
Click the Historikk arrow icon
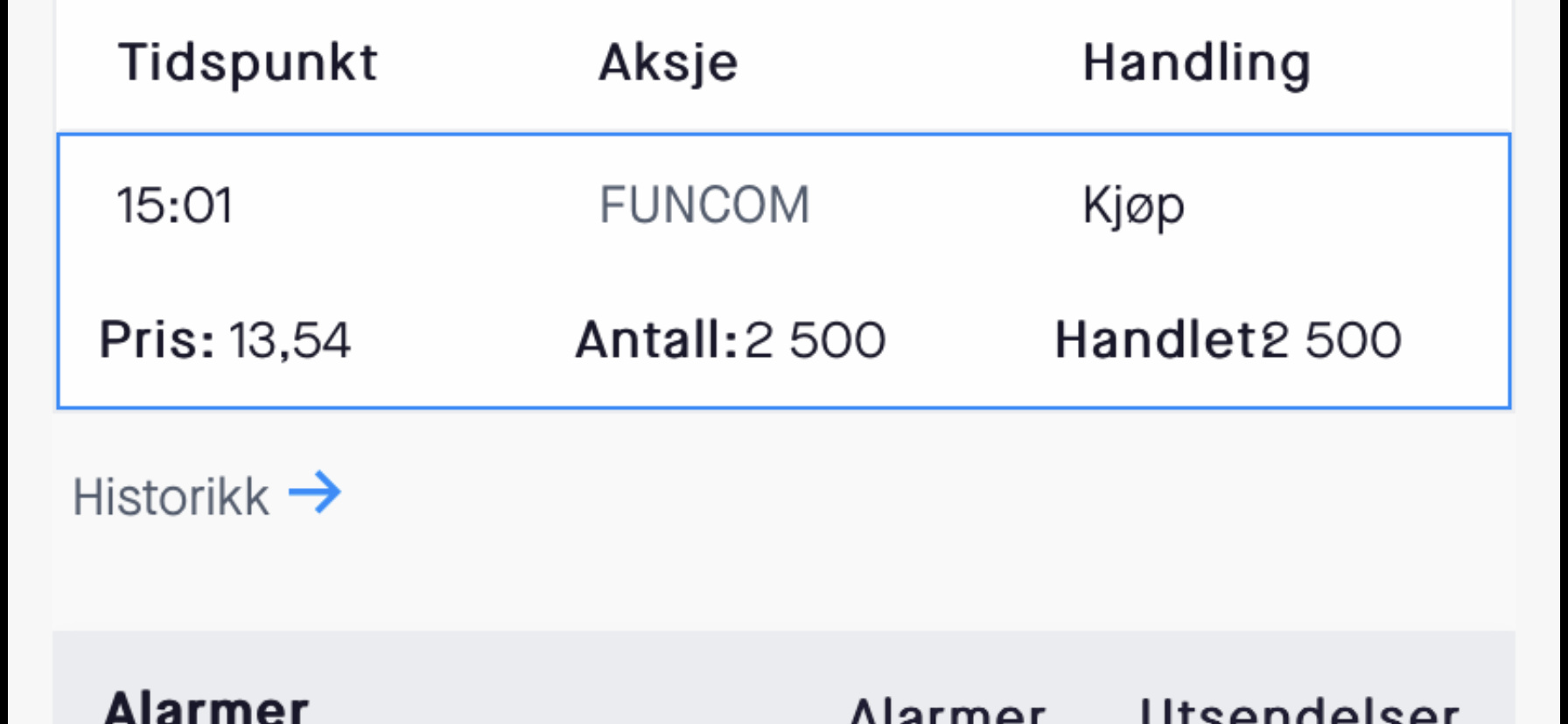coord(315,493)
